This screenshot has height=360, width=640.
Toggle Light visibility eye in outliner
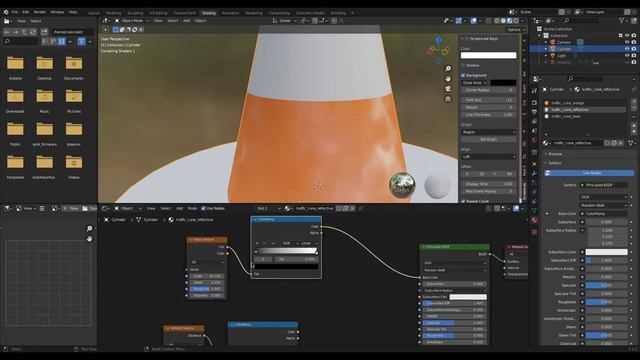(627, 56)
